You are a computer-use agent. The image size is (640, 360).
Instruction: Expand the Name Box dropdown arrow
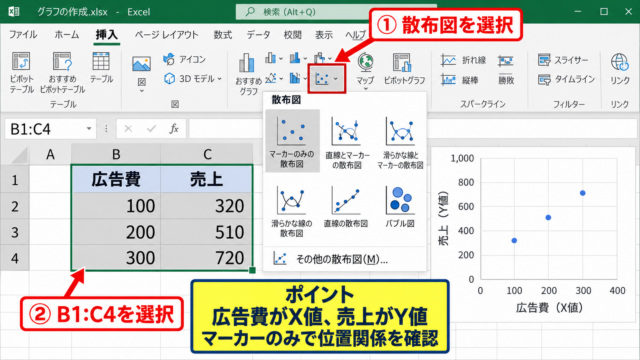pos(89,129)
